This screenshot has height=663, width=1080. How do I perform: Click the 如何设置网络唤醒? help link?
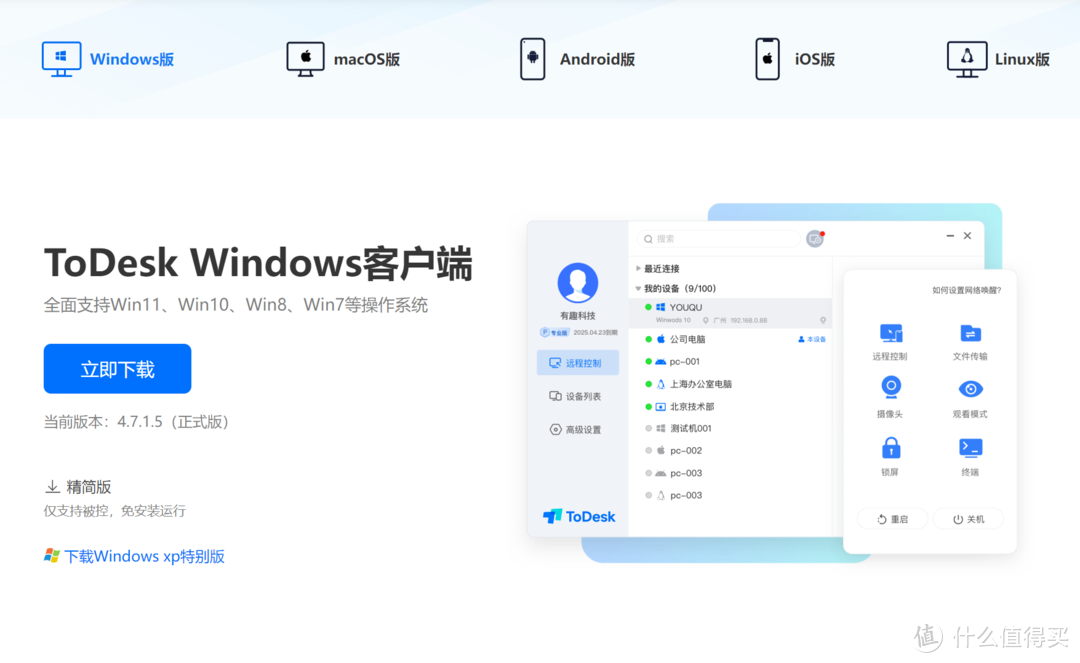(966, 291)
